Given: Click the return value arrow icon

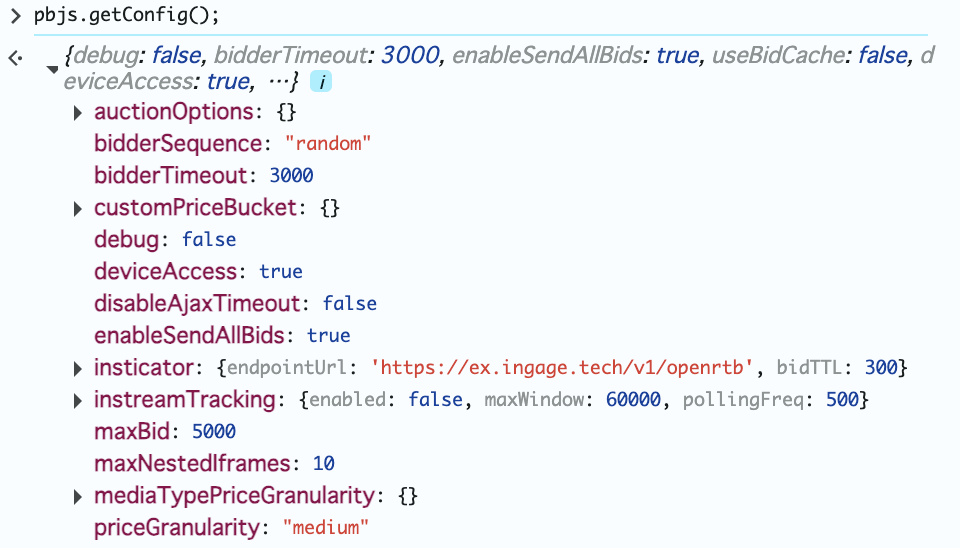Looking at the screenshot, I should [x=15, y=58].
